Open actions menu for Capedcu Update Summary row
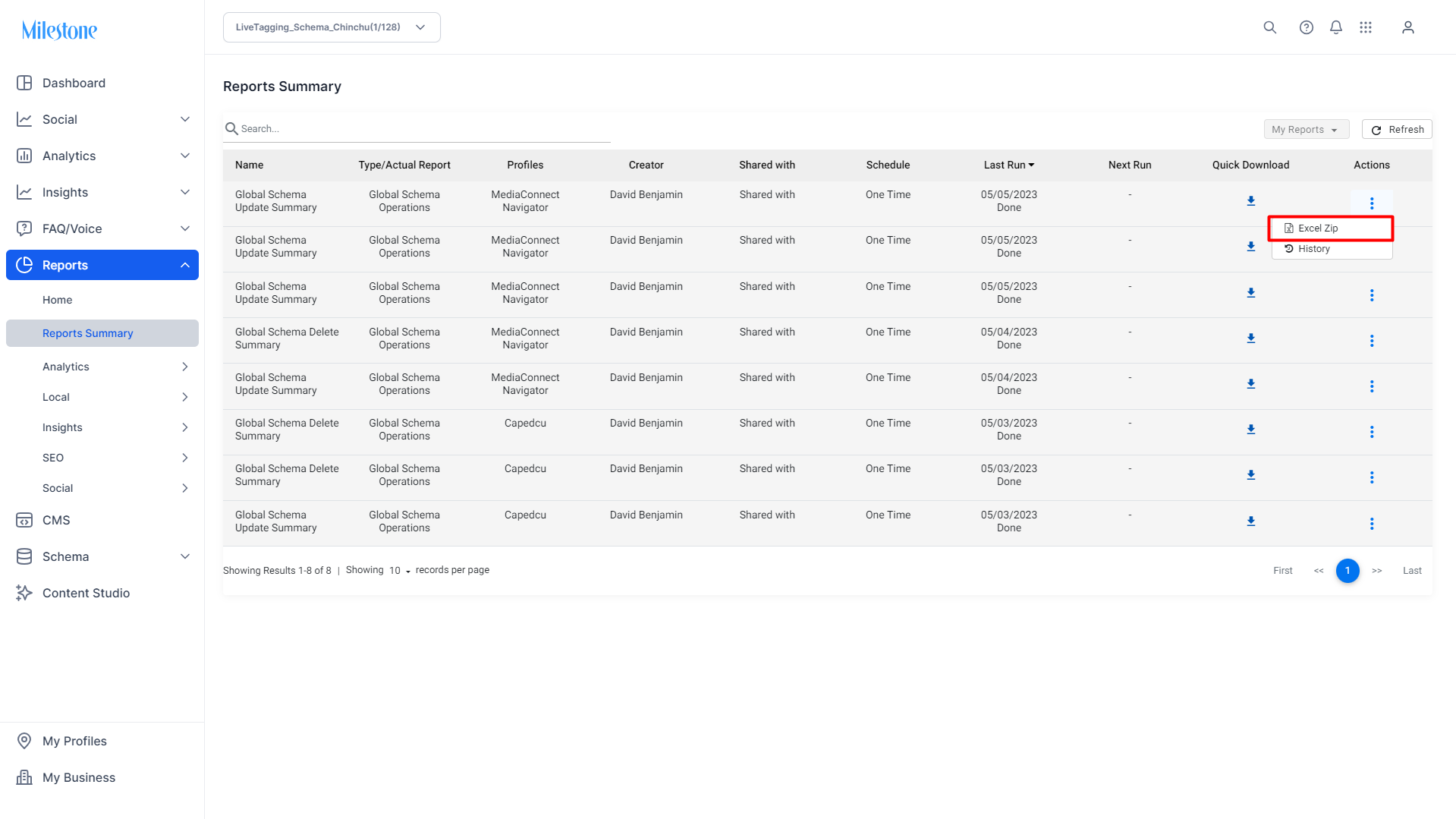This screenshot has height=819, width=1456. click(1372, 524)
